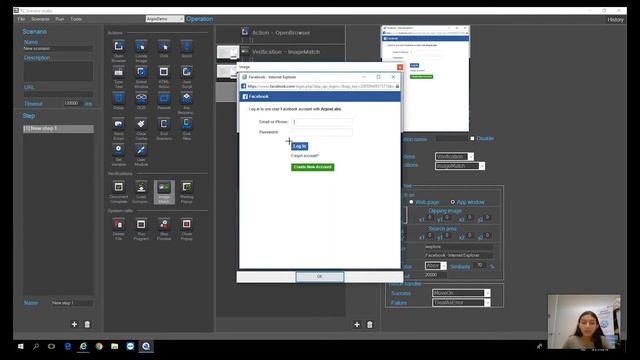This screenshot has height=360, width=640.
Task: Select the Select Window action icon
Action: (x=141, y=72)
